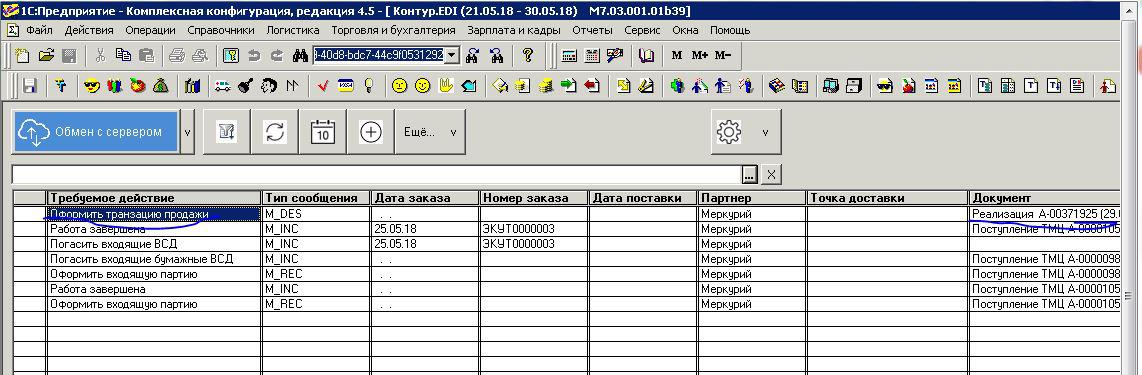Image resolution: width=1142 pixels, height=375 pixels.
Task: Click the red checkmark icon
Action: coord(323,86)
